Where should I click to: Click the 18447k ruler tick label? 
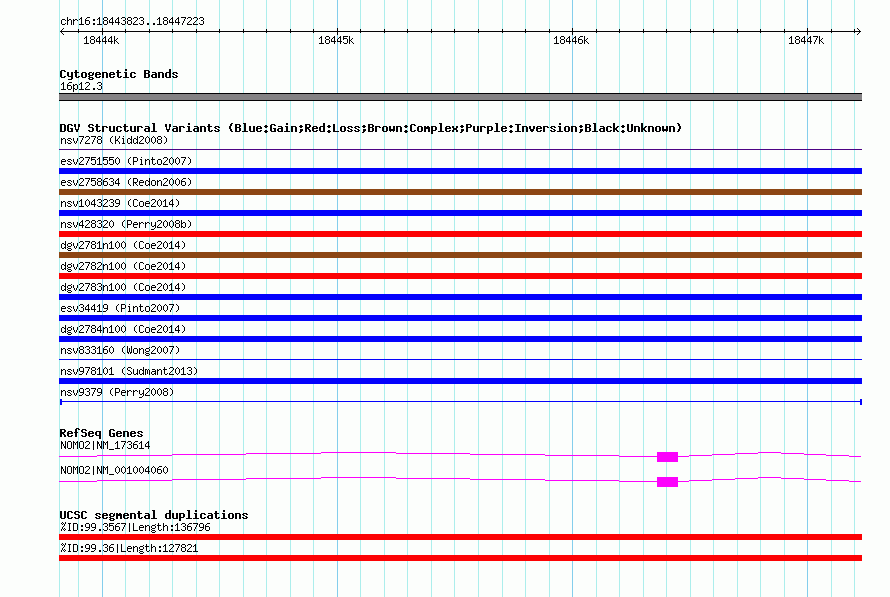pos(806,40)
